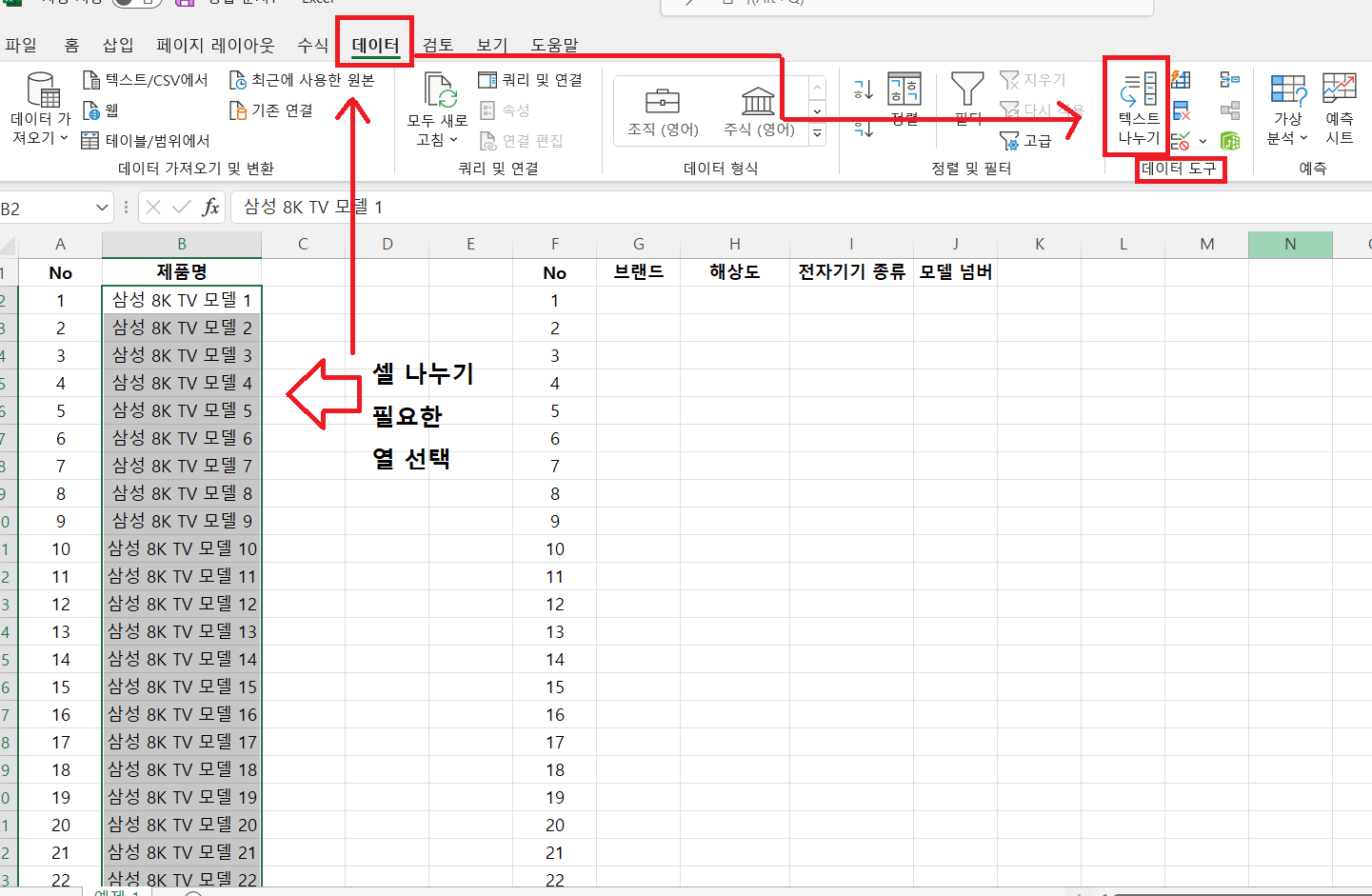The image size is (1372, 896).
Task: Open the Sort (정렬) dialog button
Action: [904, 98]
